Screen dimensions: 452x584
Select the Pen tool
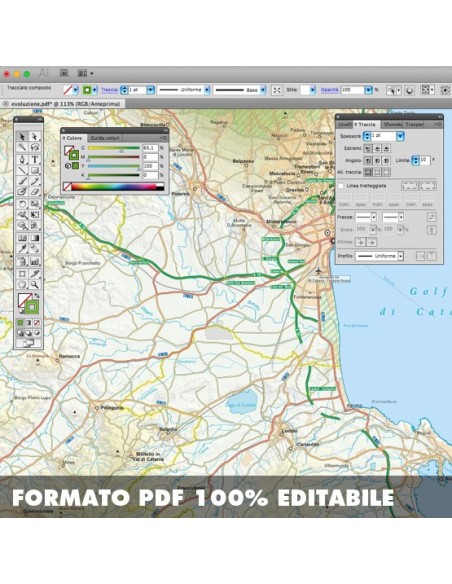point(22,159)
